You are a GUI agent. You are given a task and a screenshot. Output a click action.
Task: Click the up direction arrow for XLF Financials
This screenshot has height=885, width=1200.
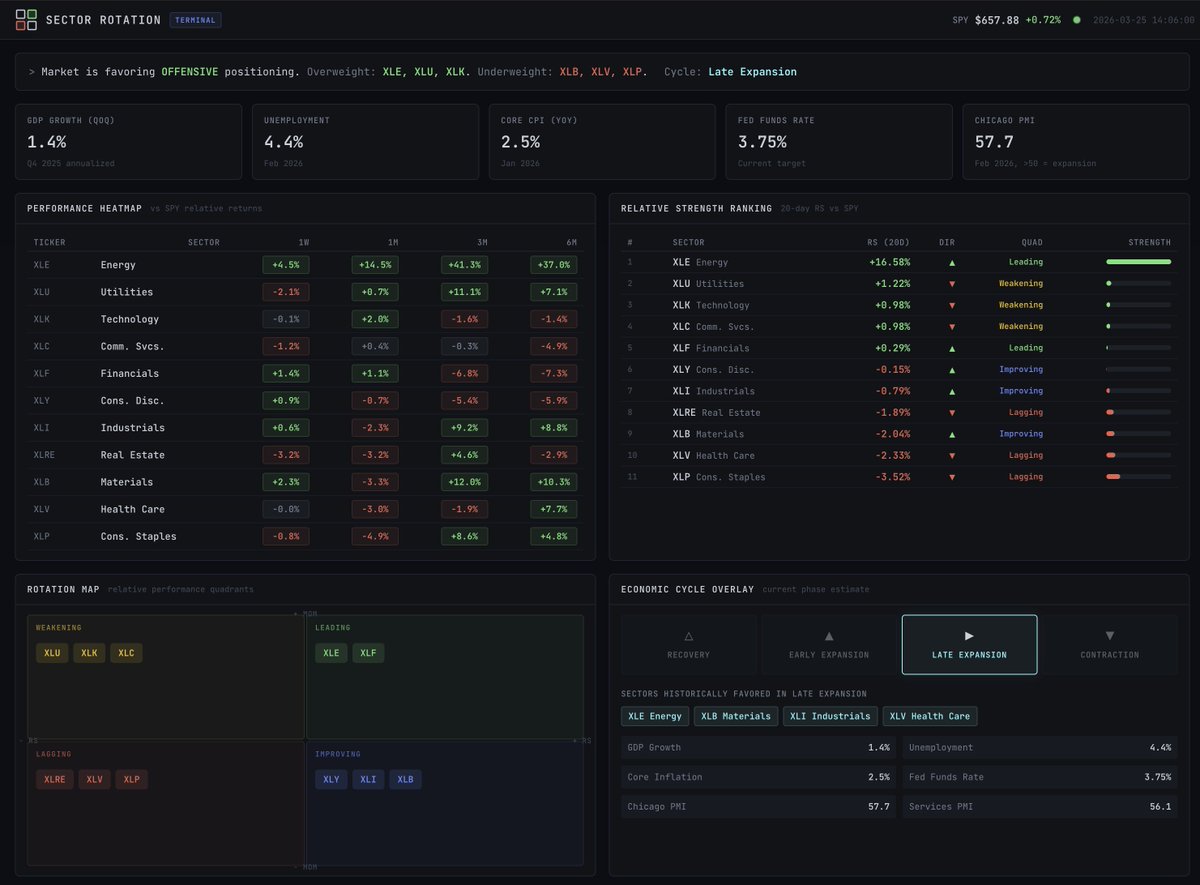952,348
